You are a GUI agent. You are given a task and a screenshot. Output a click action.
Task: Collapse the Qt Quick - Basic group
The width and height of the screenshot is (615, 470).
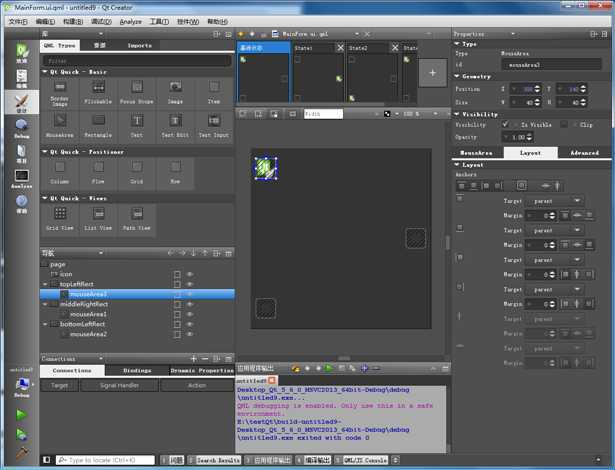(x=45, y=72)
